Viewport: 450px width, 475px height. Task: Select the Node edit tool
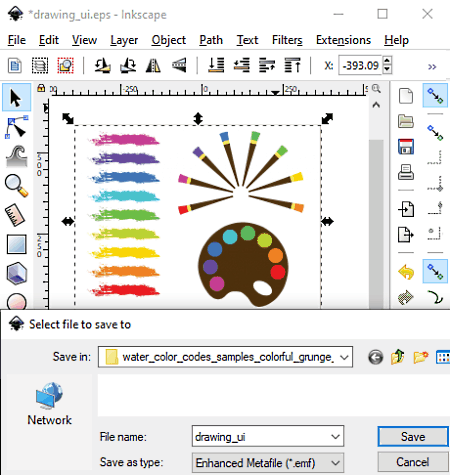[16, 127]
